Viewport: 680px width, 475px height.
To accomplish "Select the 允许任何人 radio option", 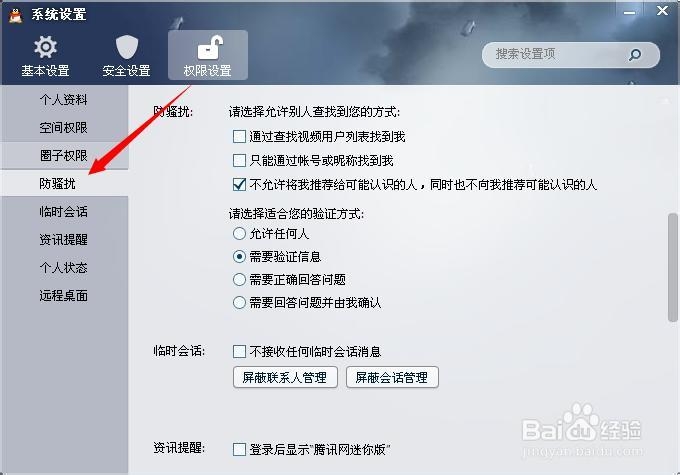I will point(239,234).
